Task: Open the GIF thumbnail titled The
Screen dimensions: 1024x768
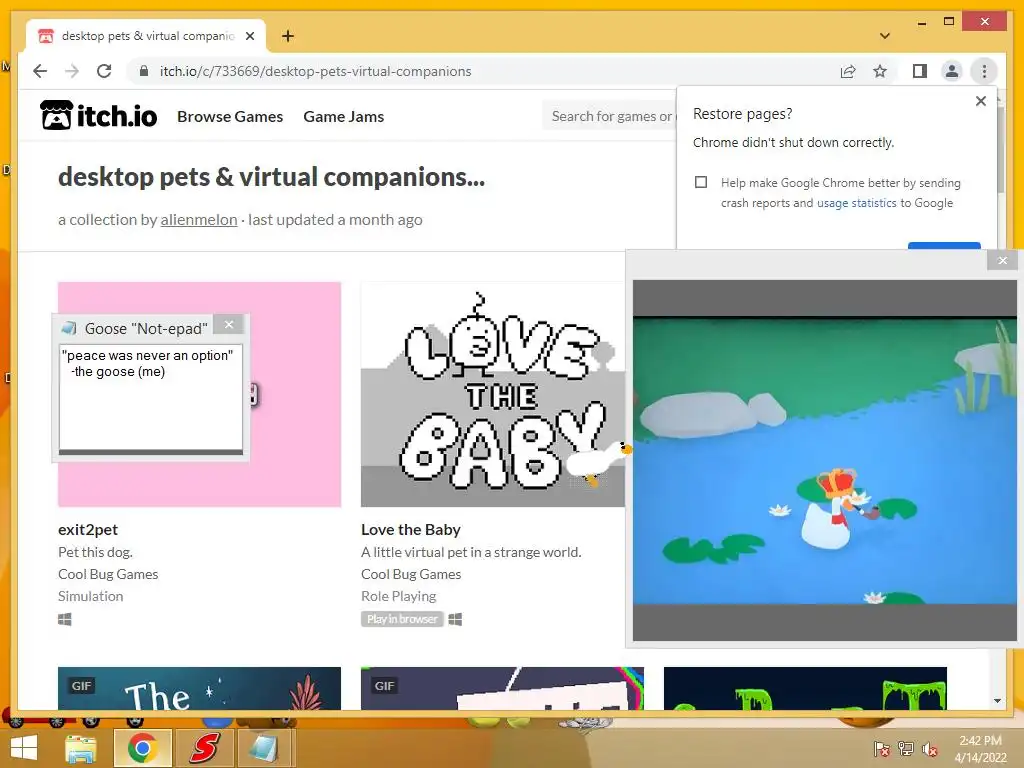Action: pos(199,688)
